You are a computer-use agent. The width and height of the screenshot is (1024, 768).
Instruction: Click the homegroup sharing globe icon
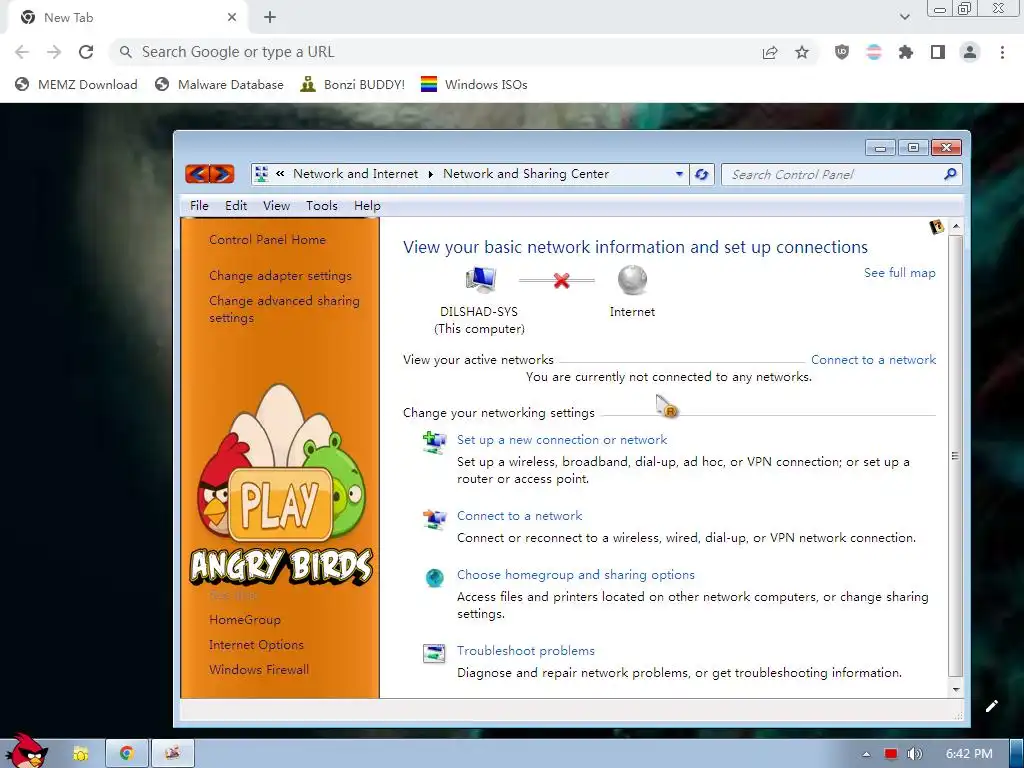[x=434, y=577]
